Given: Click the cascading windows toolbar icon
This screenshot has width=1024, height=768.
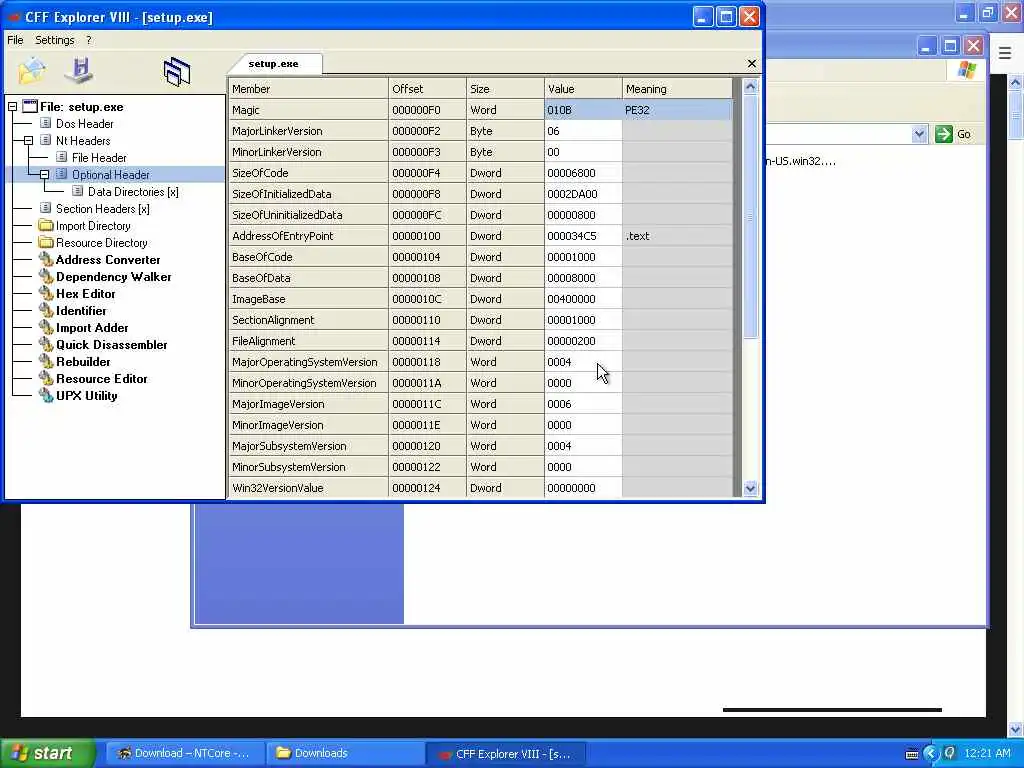Looking at the screenshot, I should click(177, 71).
